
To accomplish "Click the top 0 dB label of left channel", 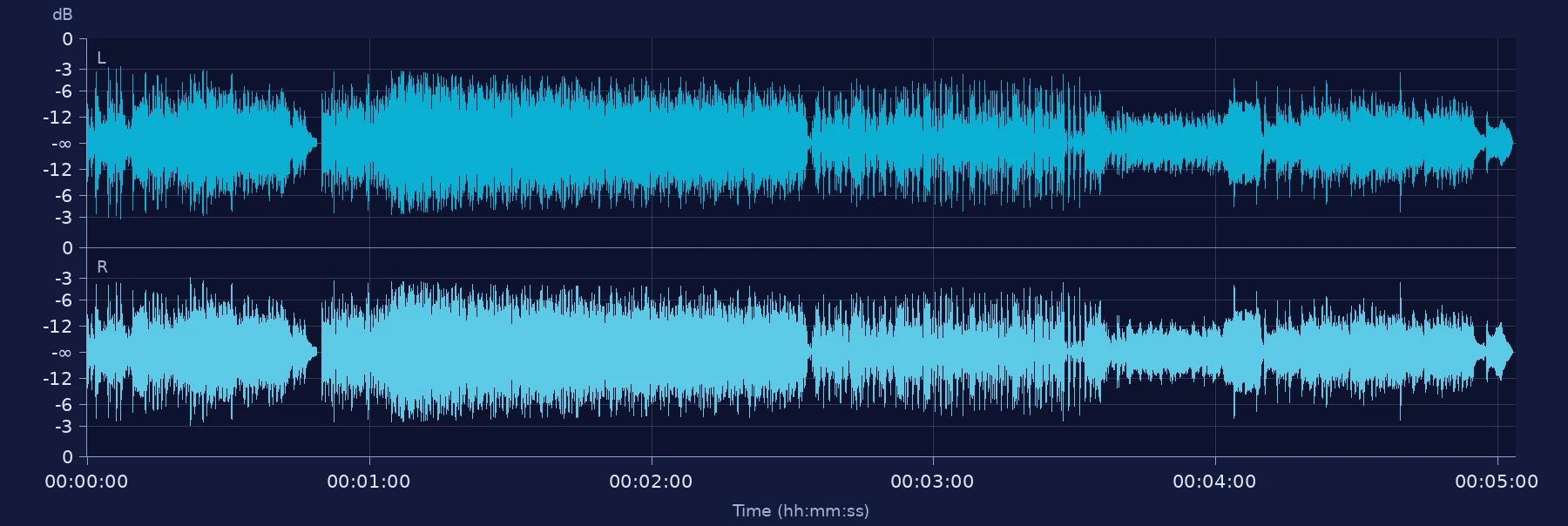I will pyautogui.click(x=68, y=39).
